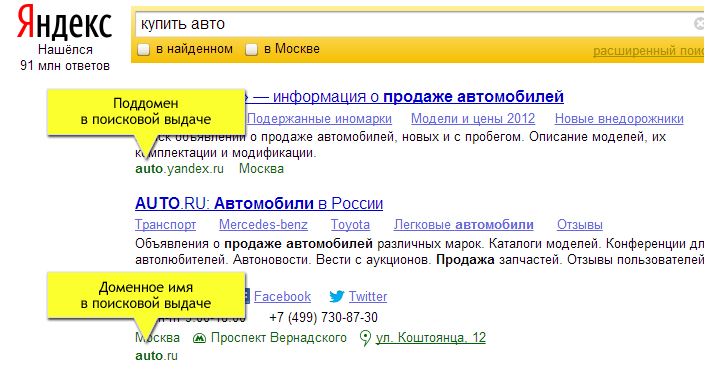Open the Яндекс logo homepage link
Screen dimensions: 704x374
pyautogui.click(x=64, y=23)
